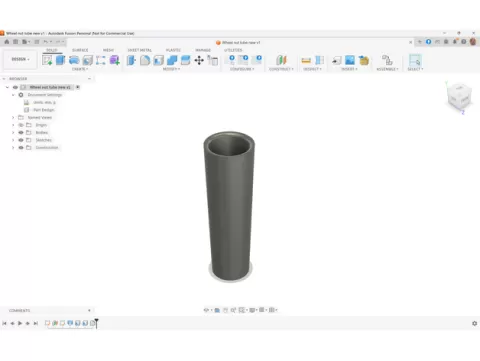Image resolution: width=480 pixels, height=361 pixels.
Task: Click the Insert McMaster-Carr component box icon
Action: click(364, 60)
